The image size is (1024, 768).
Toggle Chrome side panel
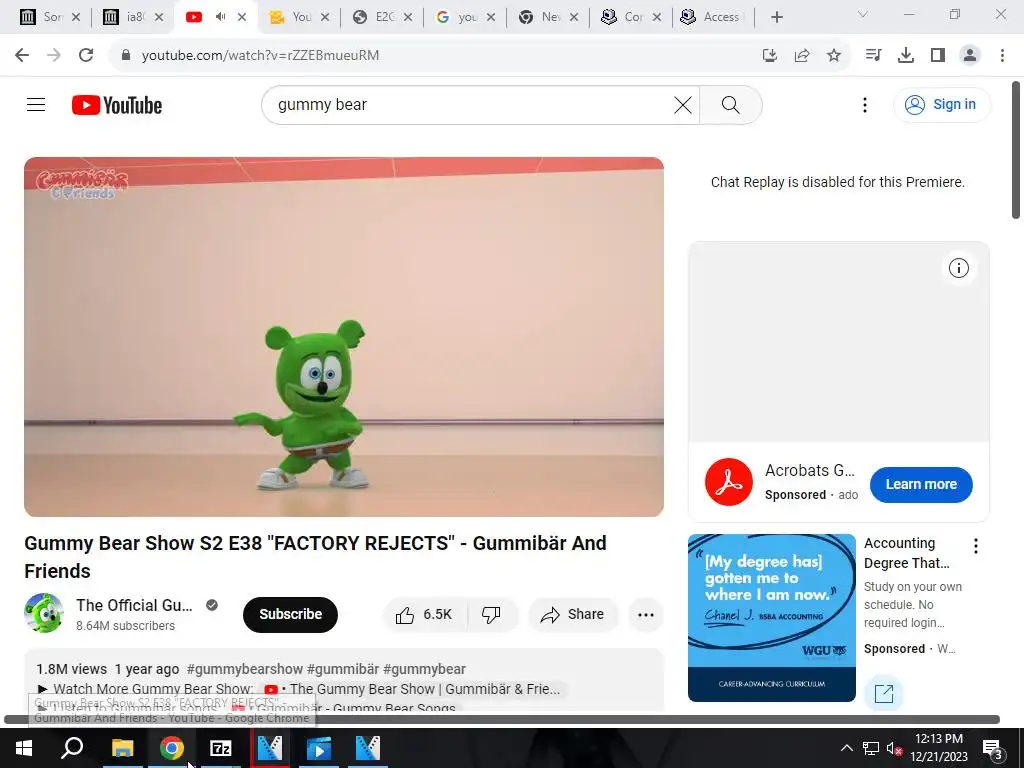(938, 55)
